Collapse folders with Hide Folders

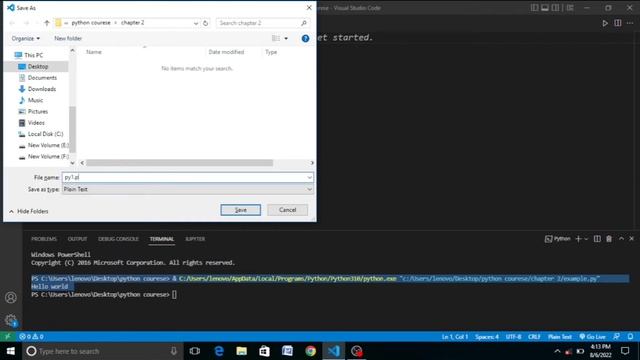pos(29,211)
